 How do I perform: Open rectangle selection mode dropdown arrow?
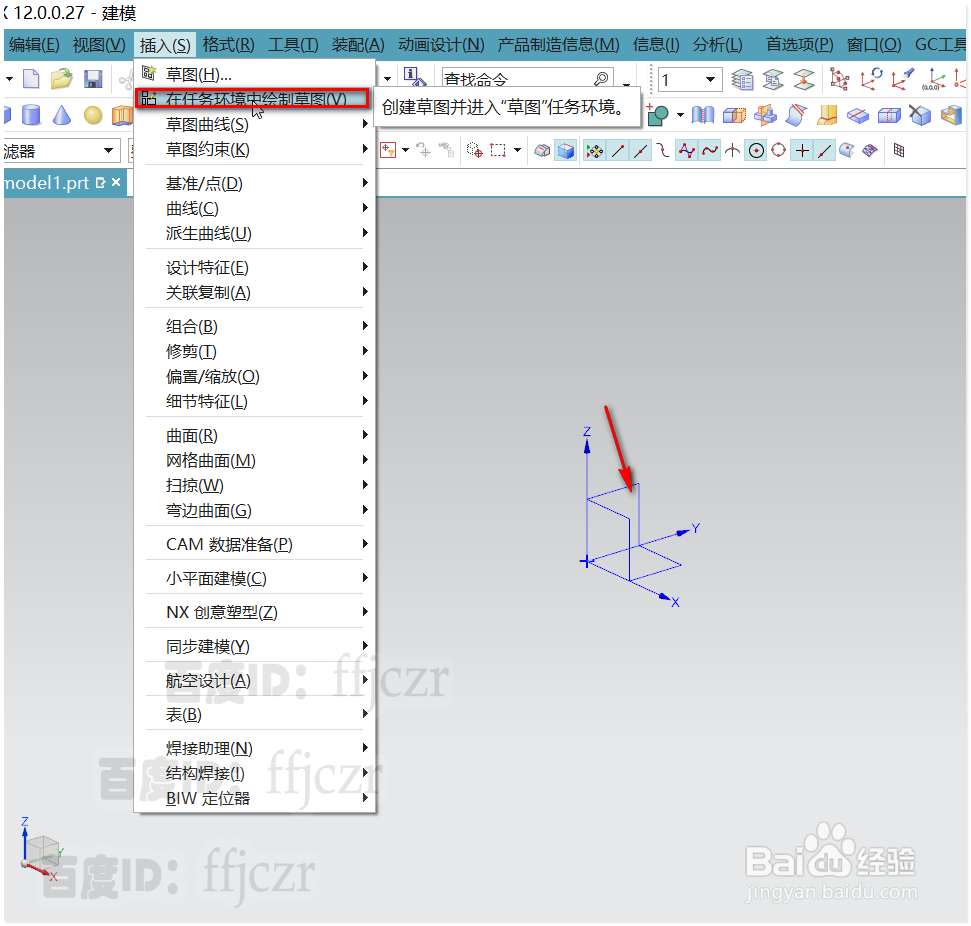click(517, 150)
